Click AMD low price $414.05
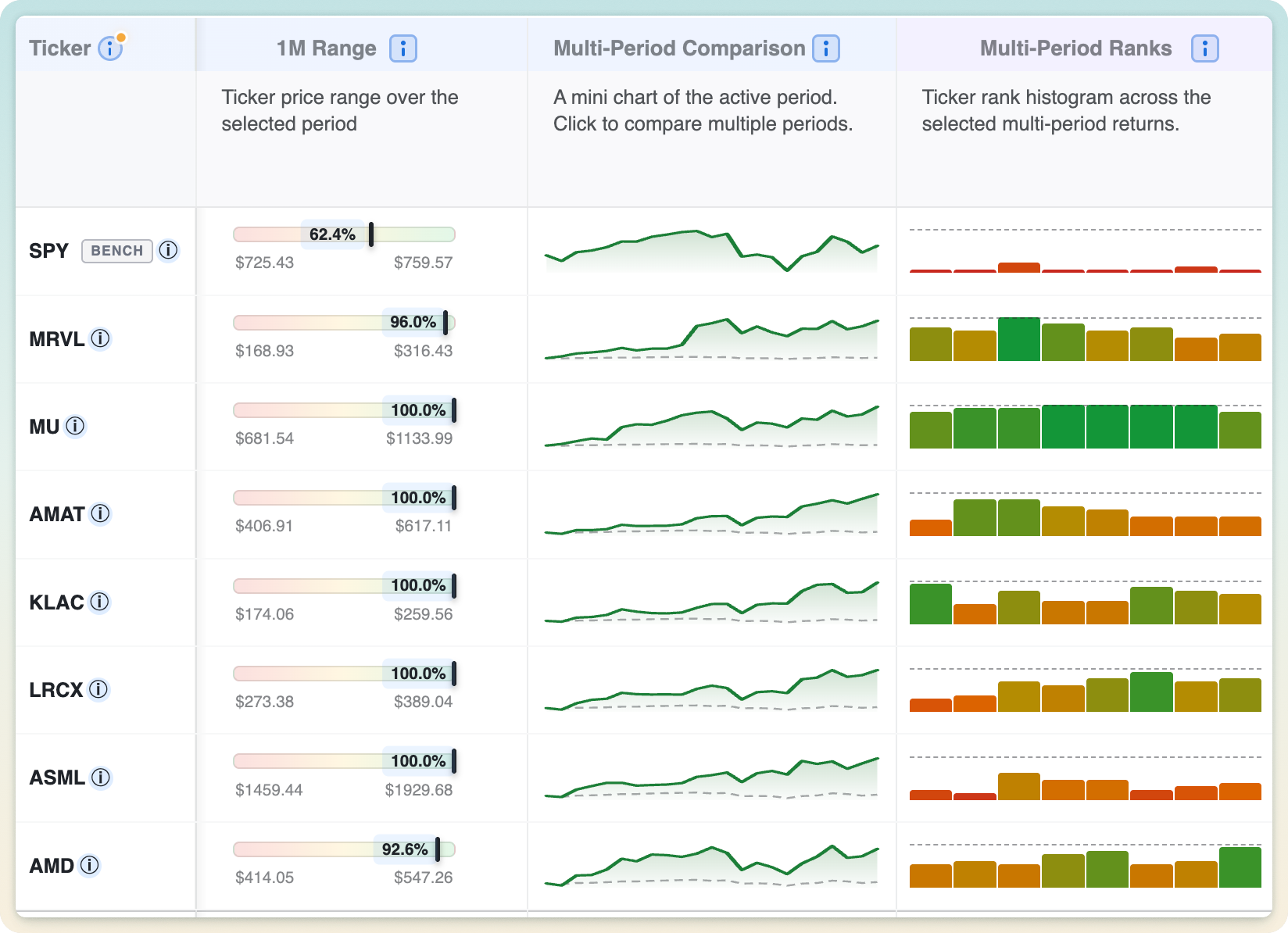 click(264, 878)
